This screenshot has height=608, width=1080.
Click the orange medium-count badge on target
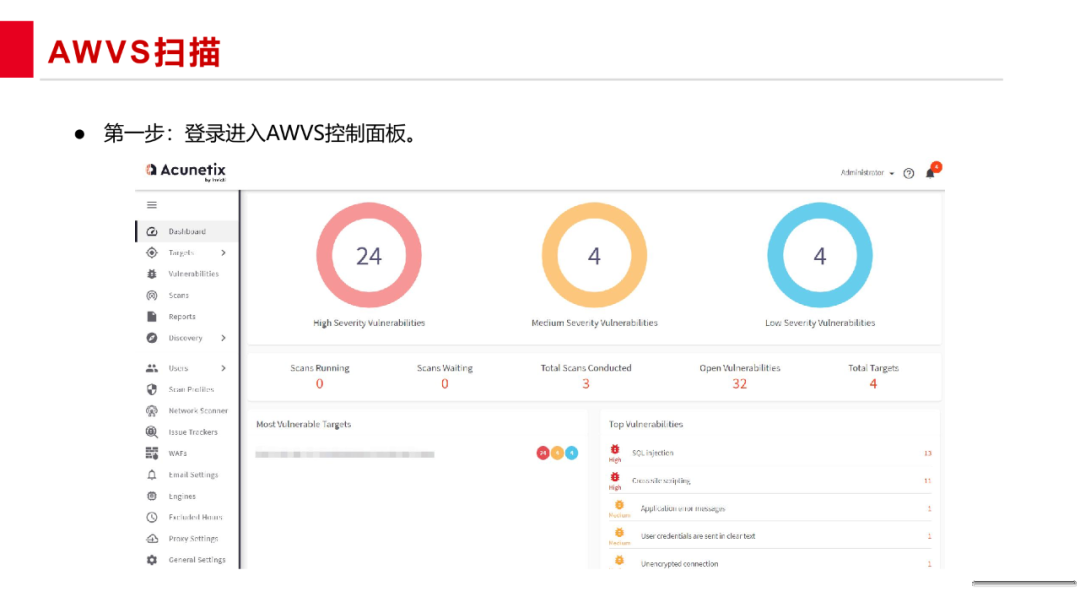coord(557,453)
